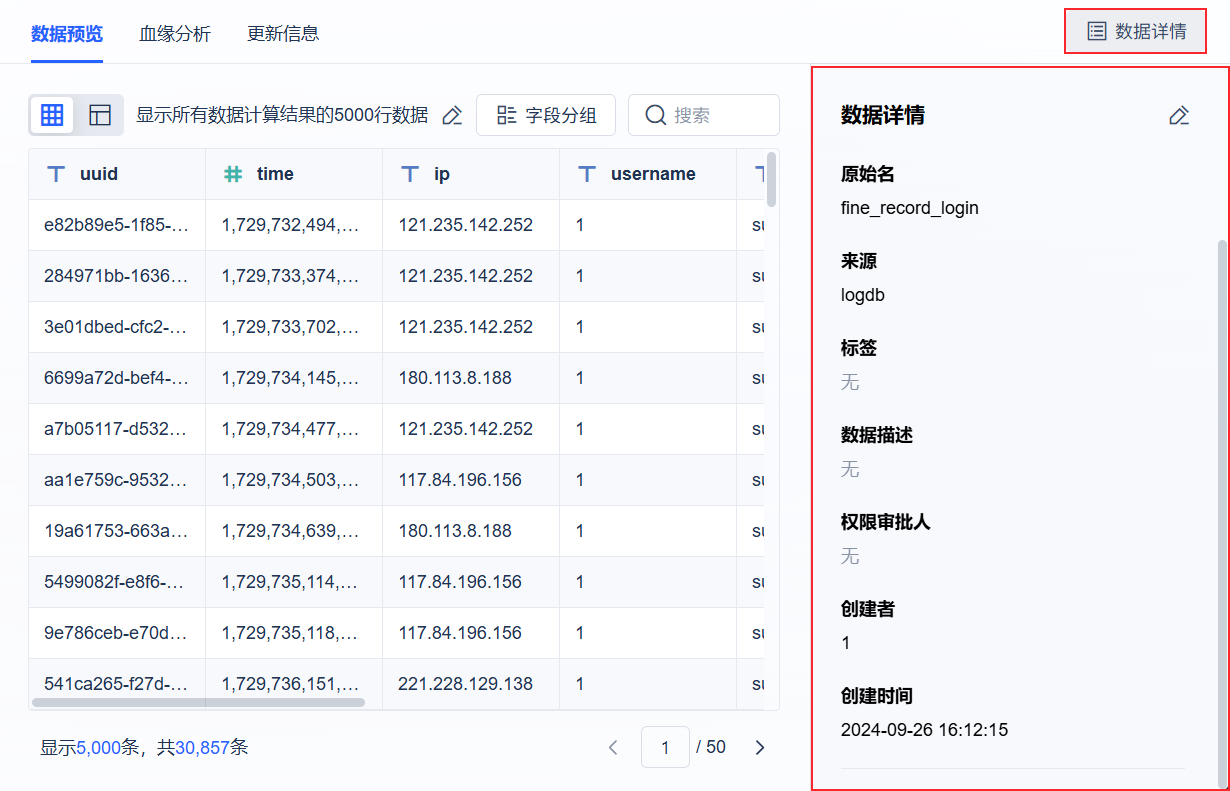This screenshot has height=791, width=1230.
Task: Click page number input box
Action: click(666, 747)
